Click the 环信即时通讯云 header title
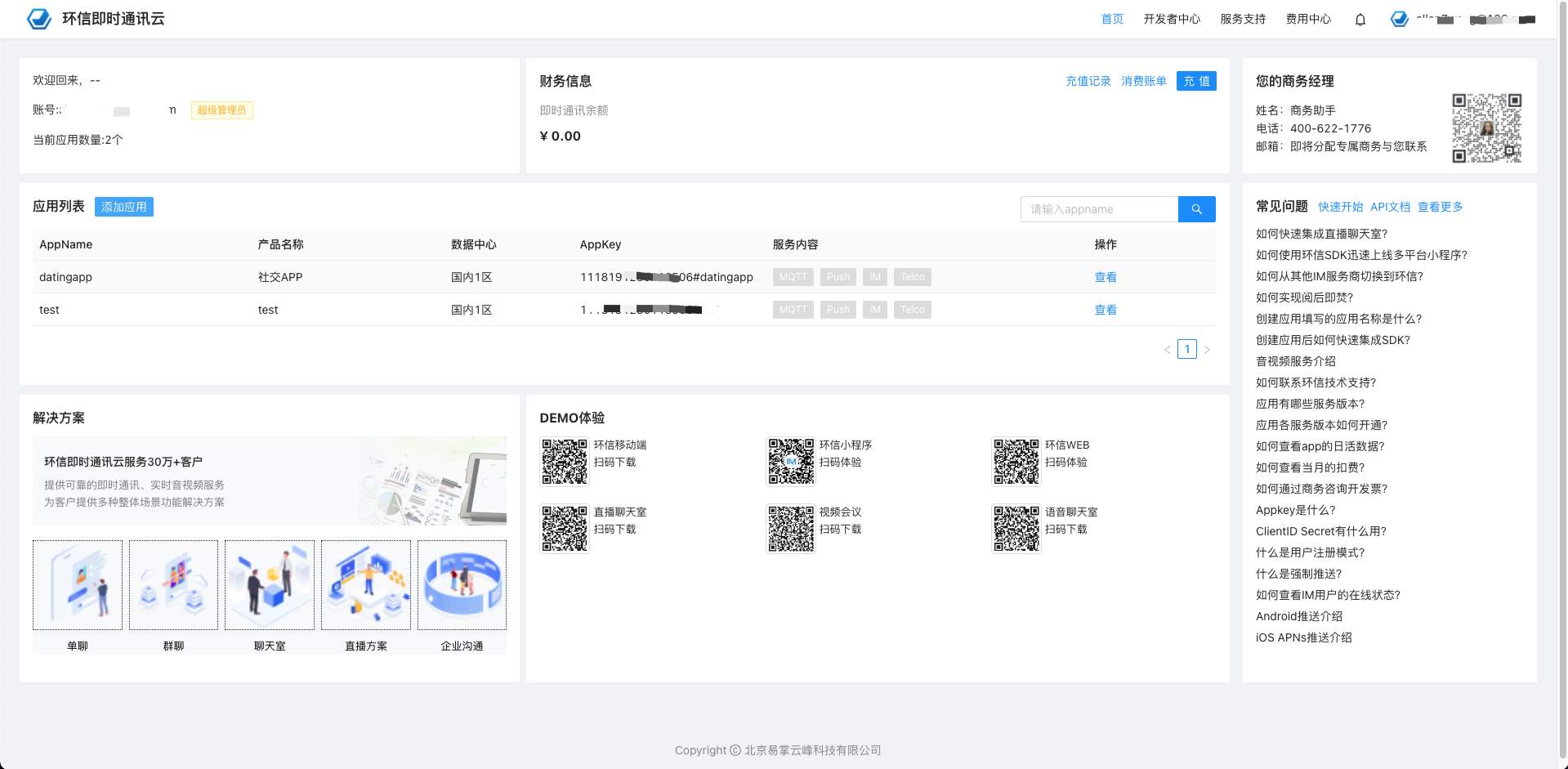The height and width of the screenshot is (769, 1568). pos(114,19)
